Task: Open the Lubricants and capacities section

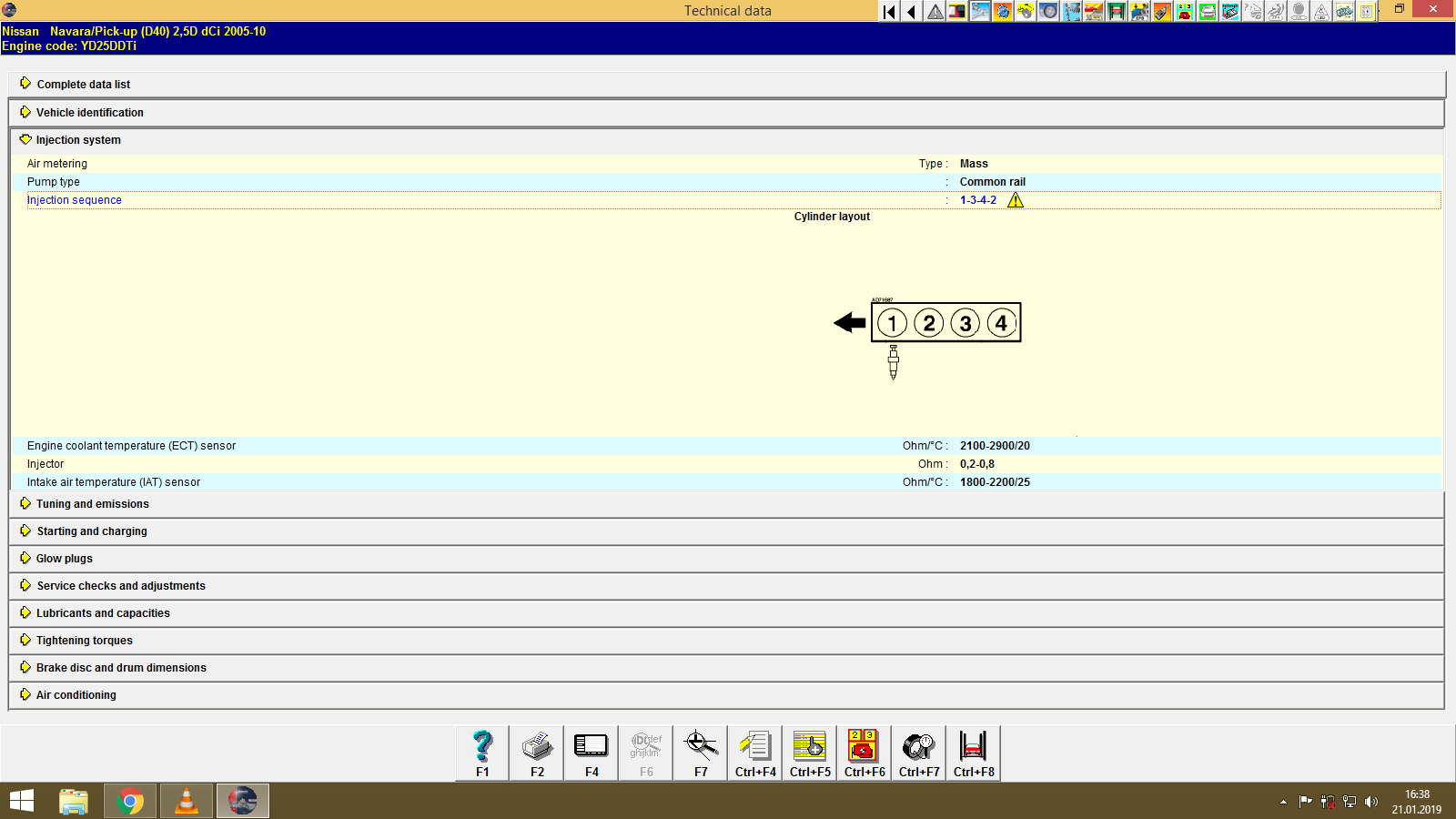Action: click(x=102, y=612)
